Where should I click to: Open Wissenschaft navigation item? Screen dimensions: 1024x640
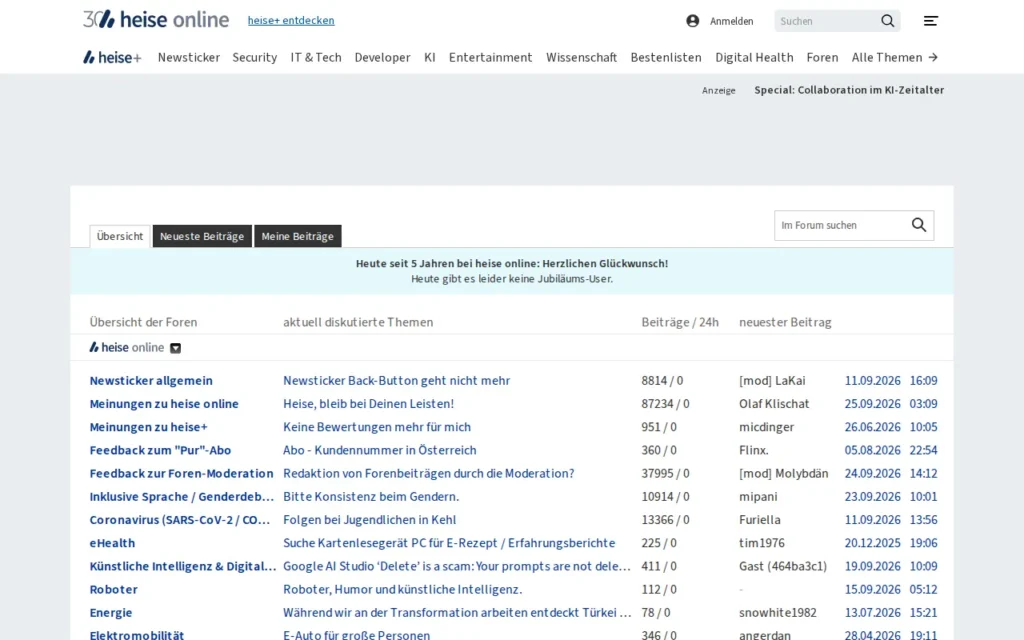581,57
